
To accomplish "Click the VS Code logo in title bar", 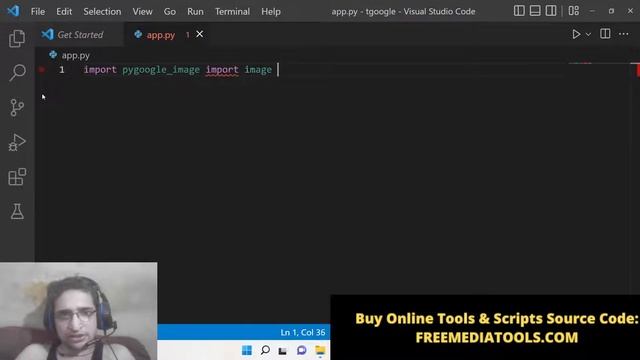I will [13, 11].
